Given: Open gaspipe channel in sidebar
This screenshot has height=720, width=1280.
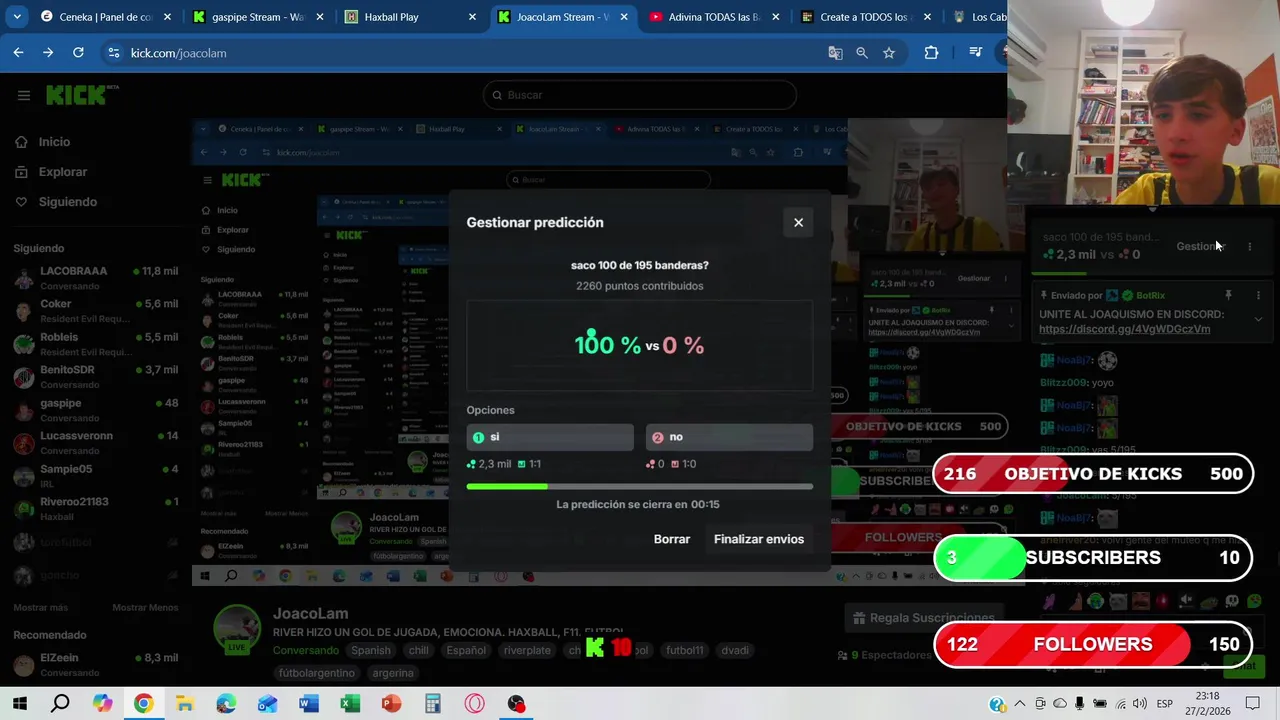Looking at the screenshot, I should point(96,410).
